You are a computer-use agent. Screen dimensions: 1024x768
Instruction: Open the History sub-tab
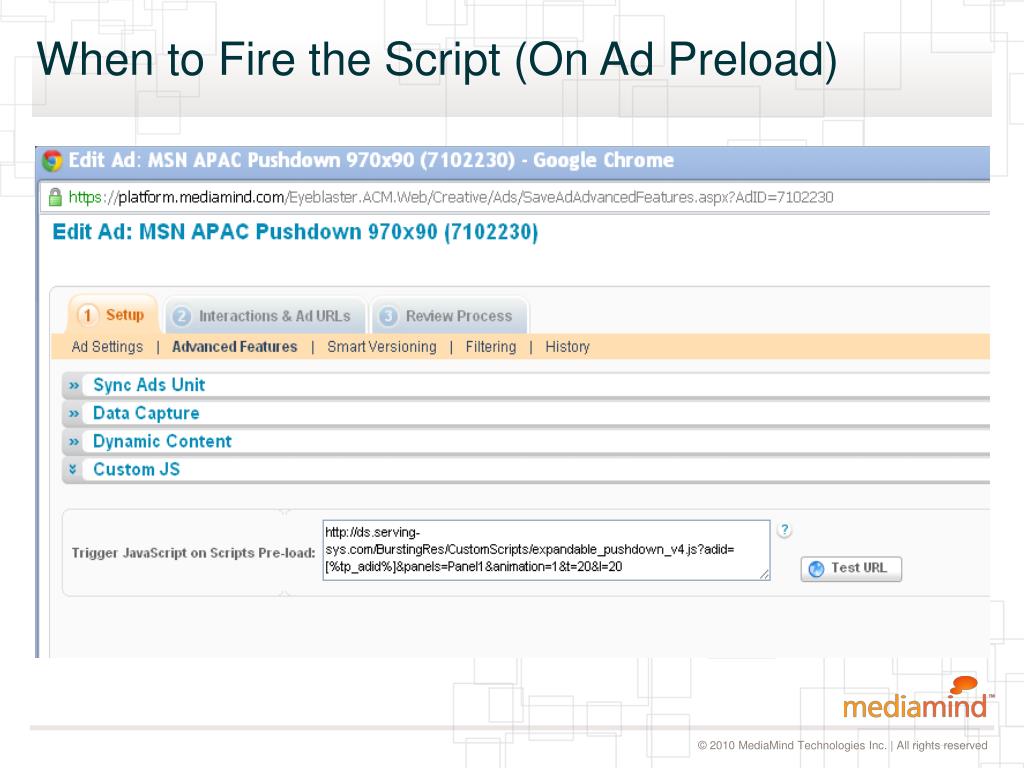[x=567, y=347]
